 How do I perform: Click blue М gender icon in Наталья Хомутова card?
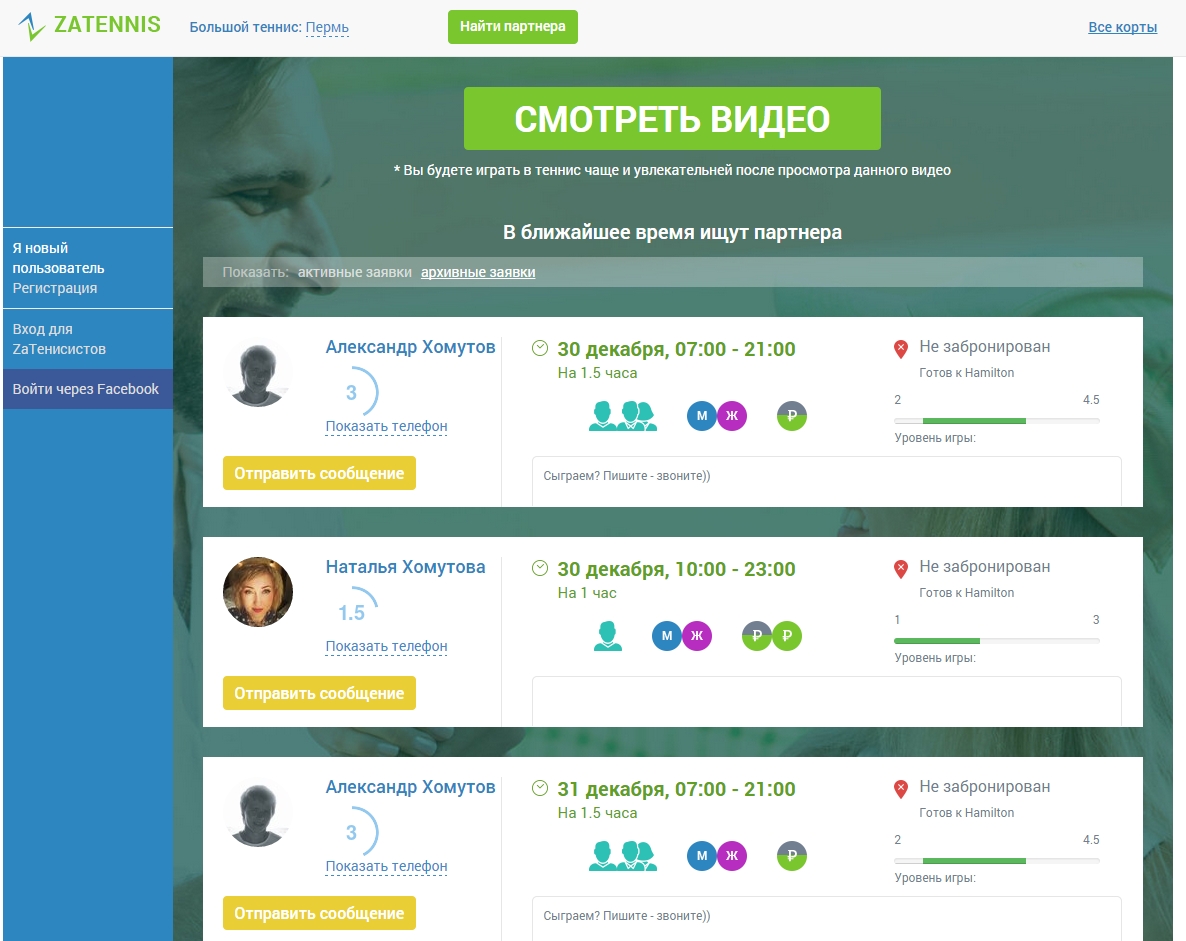pos(666,636)
